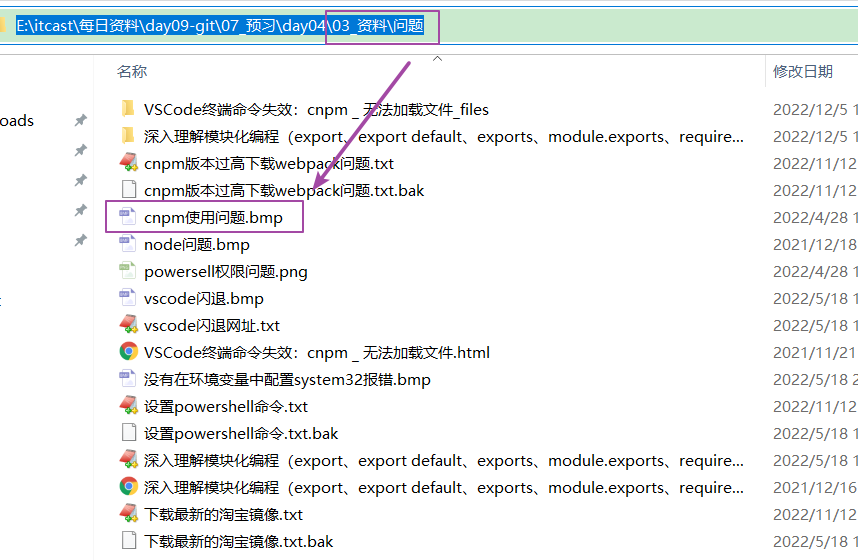858x560 pixels.
Task: Click icon of 设置powershell命令.txt.bak file
Action: click(x=127, y=433)
